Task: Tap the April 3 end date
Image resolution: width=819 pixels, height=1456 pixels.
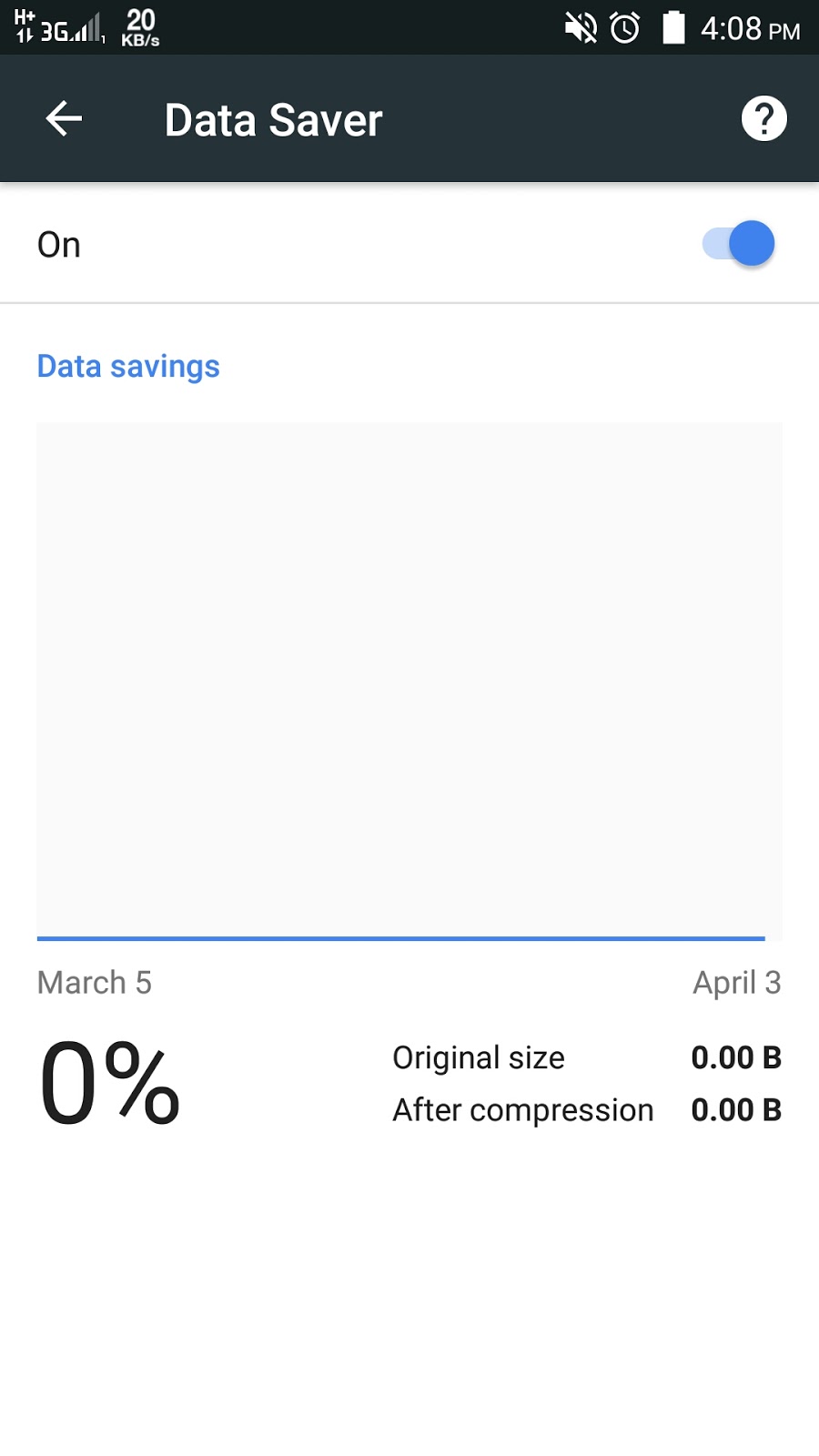Action: tap(736, 983)
